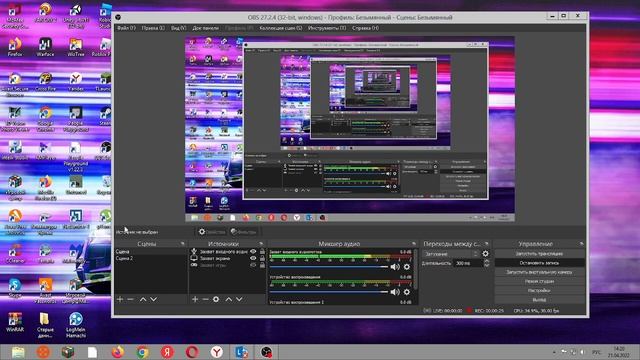Mute Захват входного аудиопотока in mixer
The width and height of the screenshot is (640, 360).
(395, 267)
